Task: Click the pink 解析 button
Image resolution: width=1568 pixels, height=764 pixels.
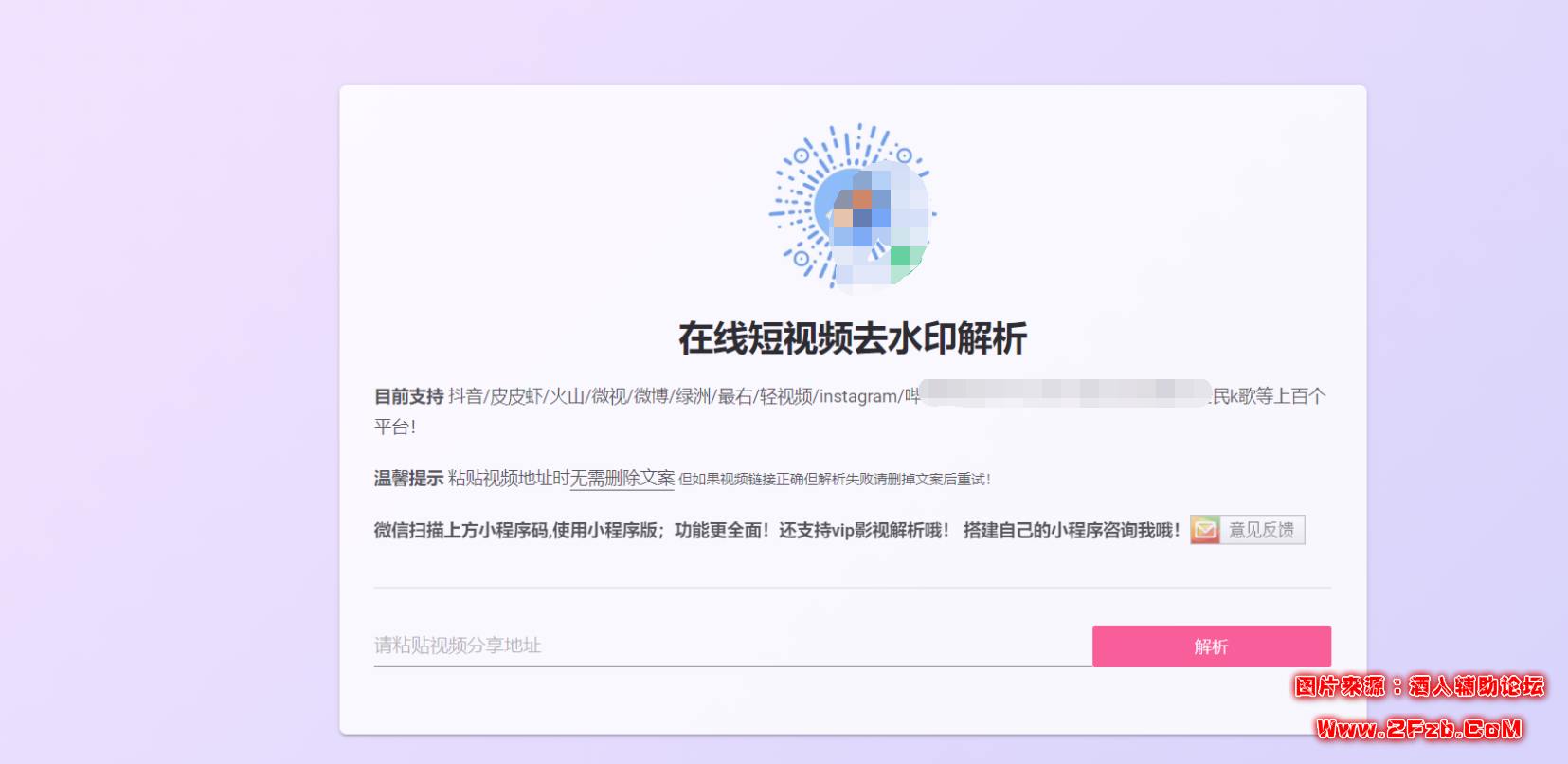Action: click(1211, 646)
